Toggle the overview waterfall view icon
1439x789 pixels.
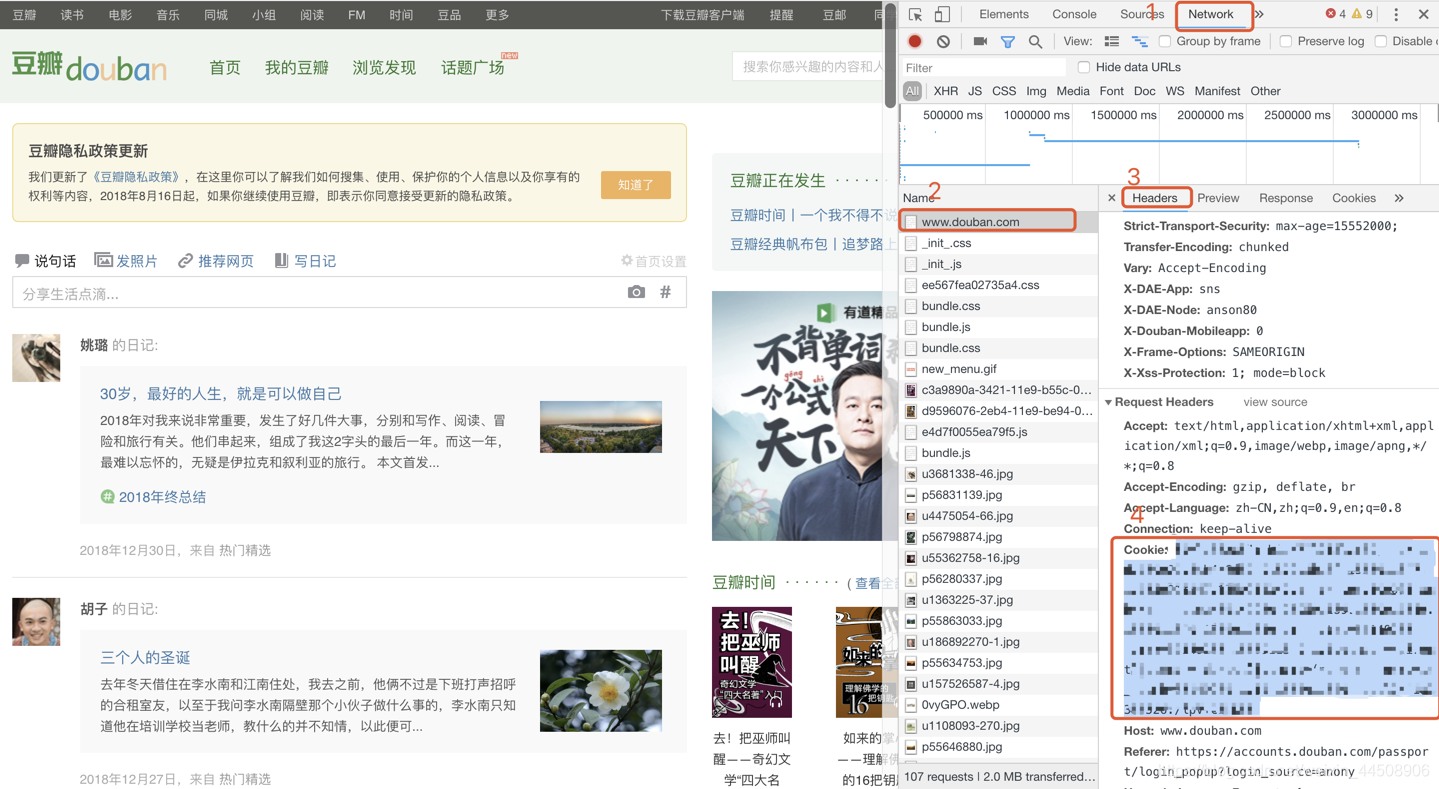point(1139,42)
